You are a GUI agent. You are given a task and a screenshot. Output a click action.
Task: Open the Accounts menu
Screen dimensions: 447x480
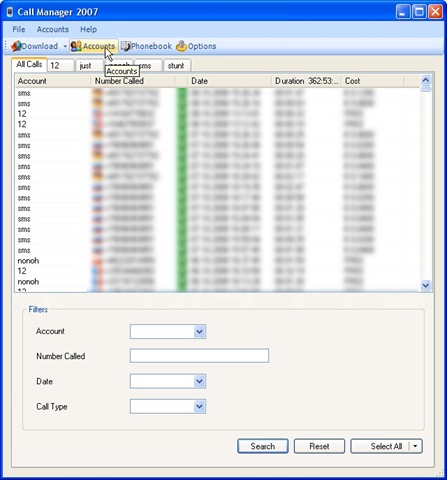53,29
